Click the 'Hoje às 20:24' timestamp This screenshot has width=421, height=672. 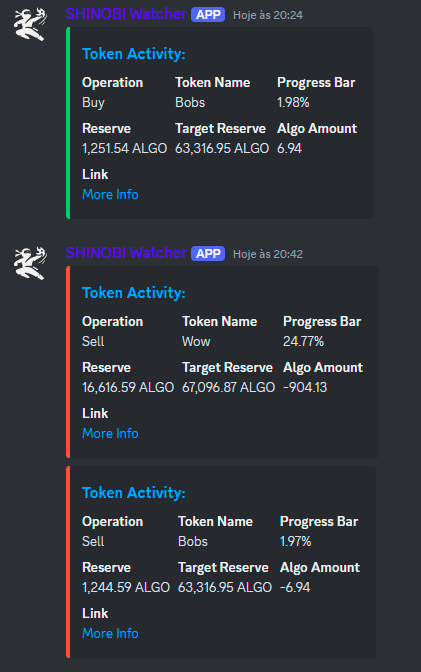tap(268, 15)
